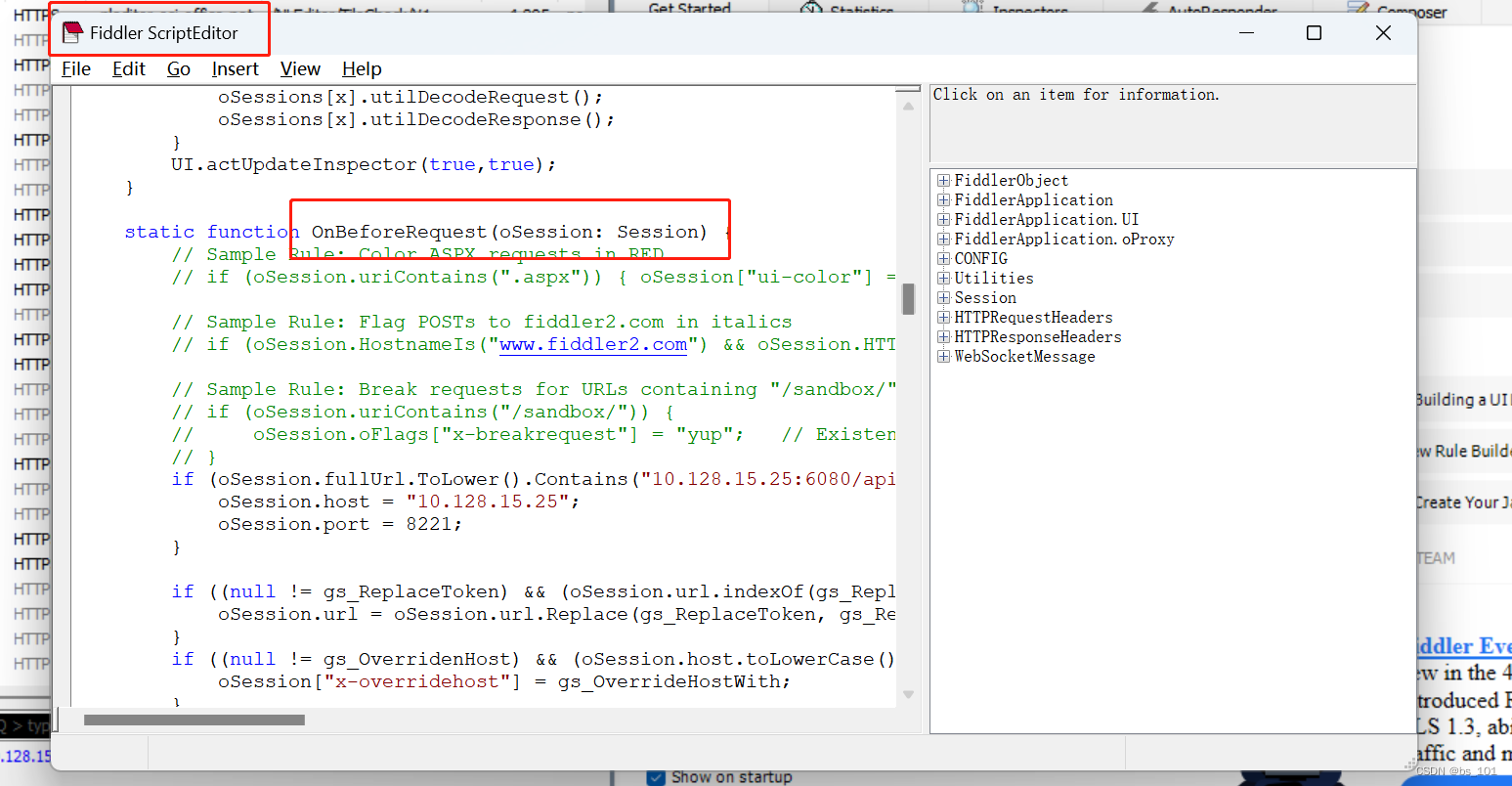Click the vertical scrollbar down arrow
Viewport: 1512px width, 786px height.
point(909,694)
